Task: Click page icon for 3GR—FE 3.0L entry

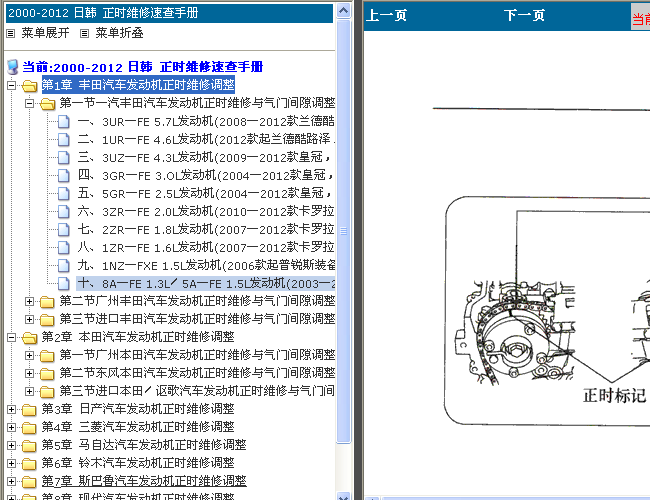Action: (63, 176)
